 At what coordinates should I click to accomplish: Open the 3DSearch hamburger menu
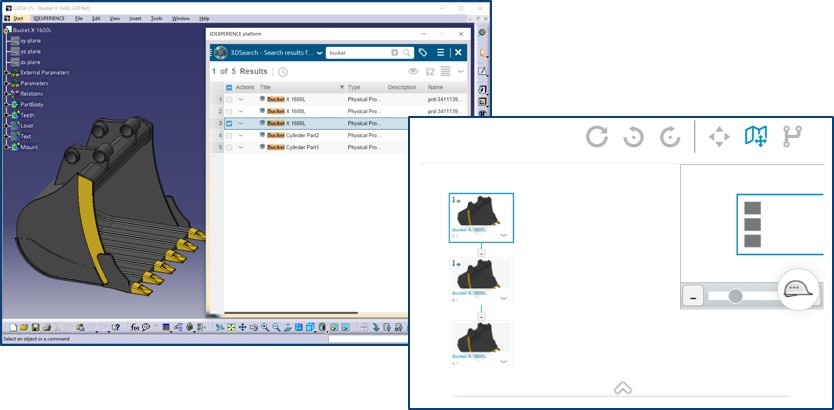(440, 53)
